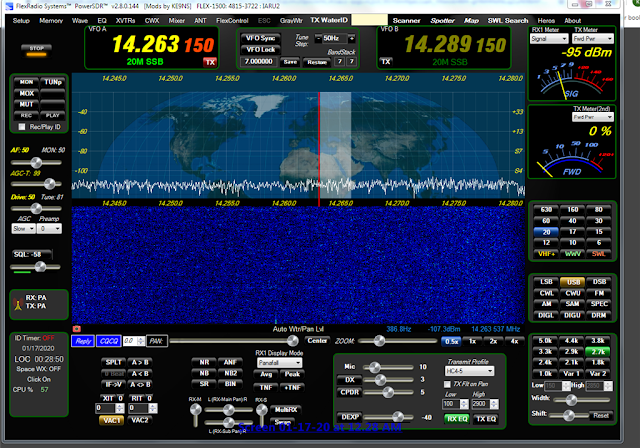Toggle the SPLT split button
Viewport: 640px width, 448px height.
point(113,362)
